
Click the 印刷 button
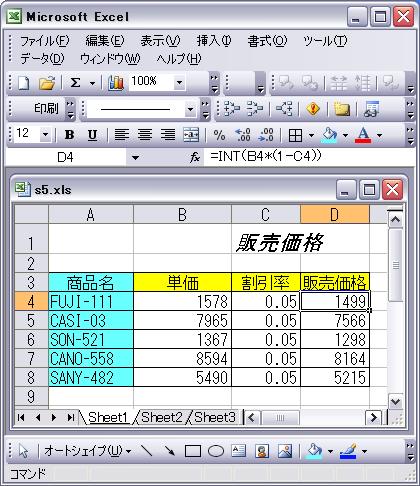pyautogui.click(x=46, y=108)
